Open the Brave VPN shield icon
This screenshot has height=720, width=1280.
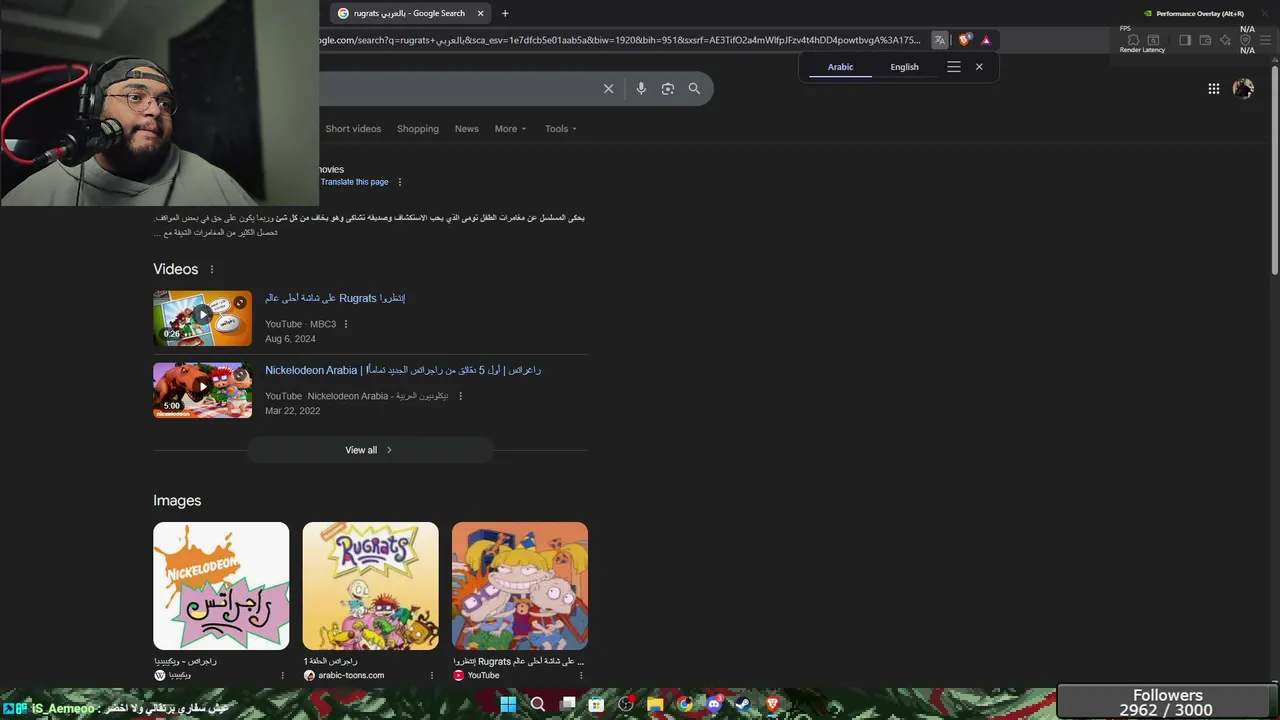[x=1245, y=40]
